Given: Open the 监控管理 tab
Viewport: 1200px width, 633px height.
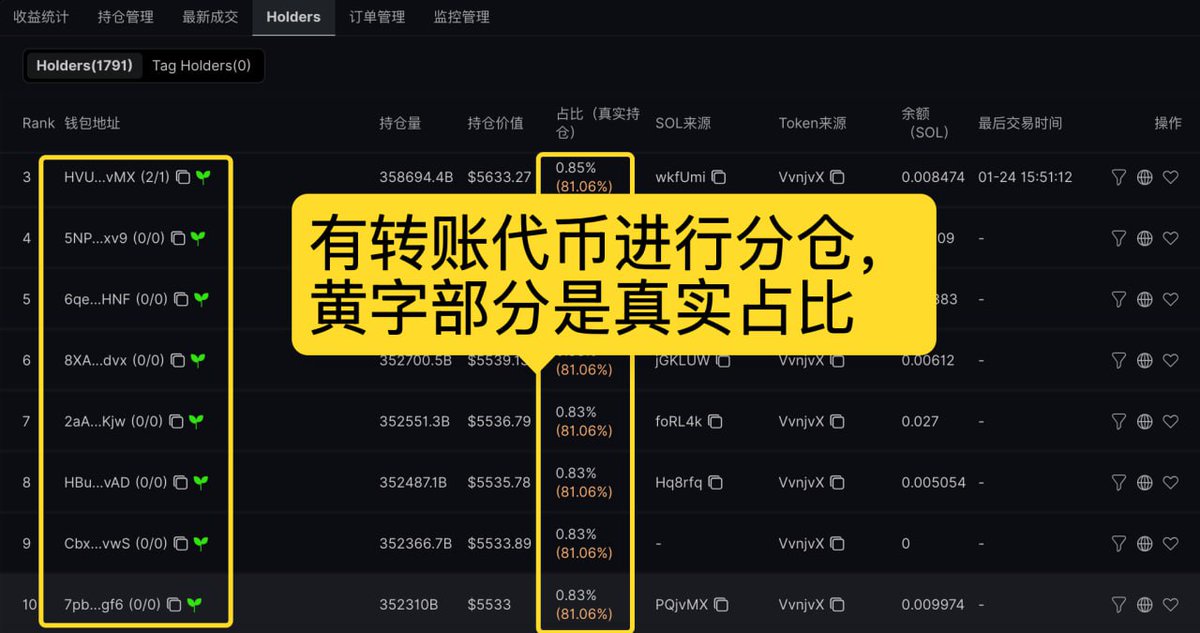Looking at the screenshot, I should tap(461, 17).
